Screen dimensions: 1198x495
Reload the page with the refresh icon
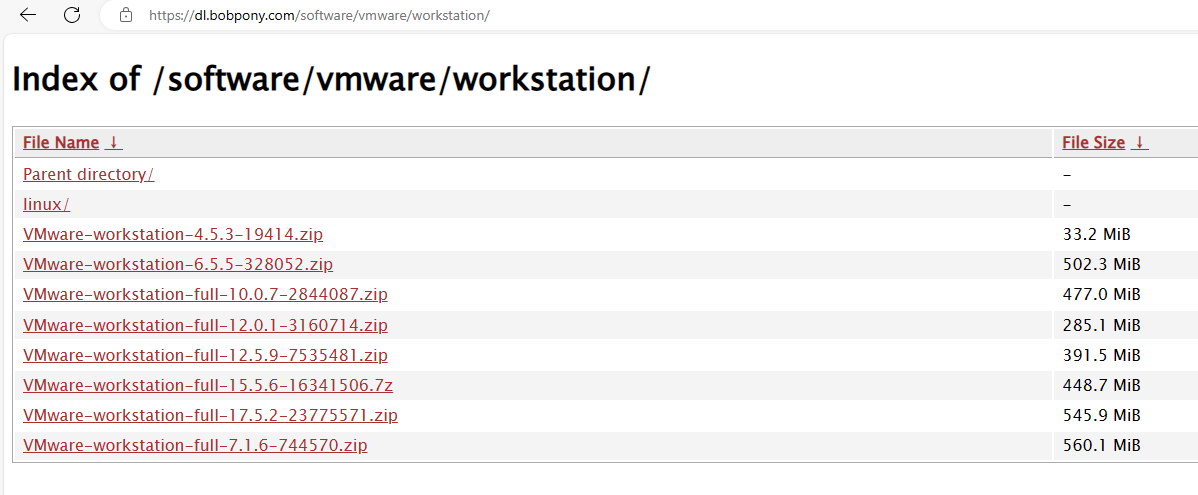pyautogui.click(x=72, y=15)
